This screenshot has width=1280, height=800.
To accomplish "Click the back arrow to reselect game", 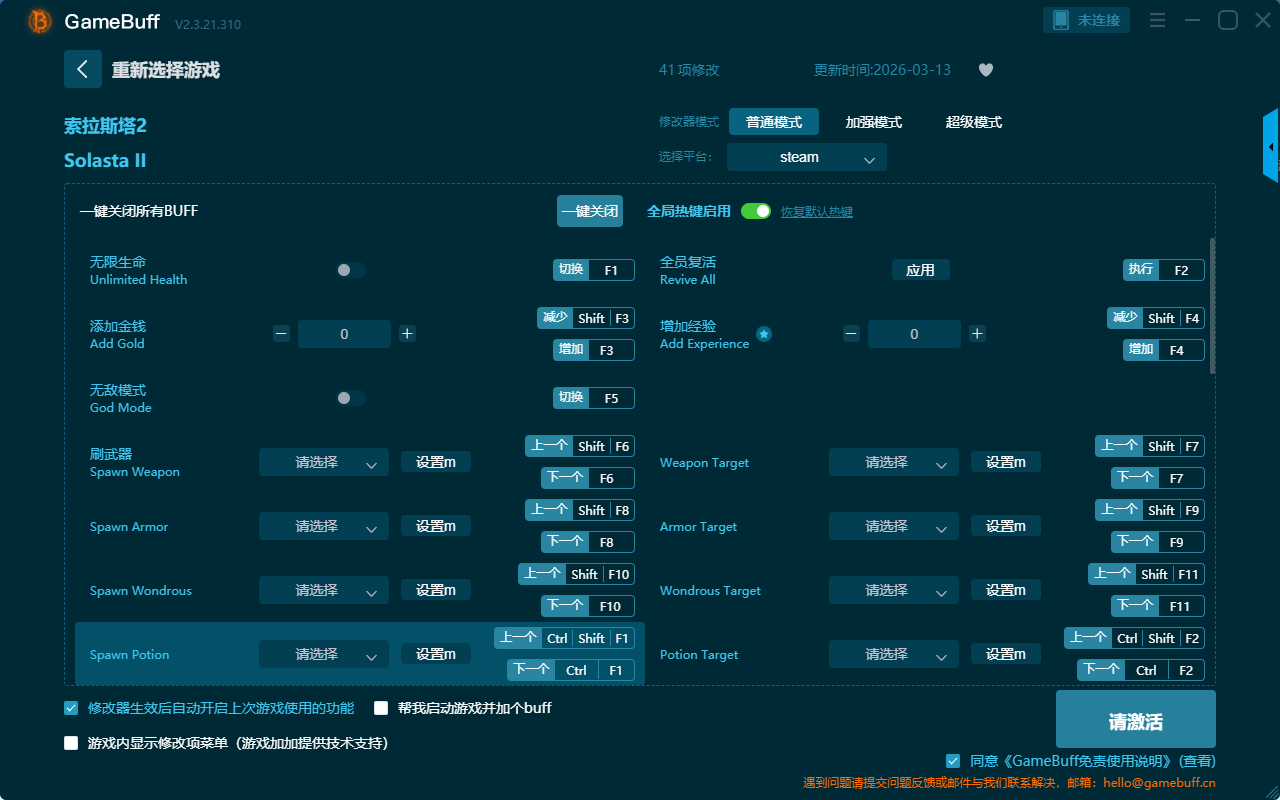I will 83,69.
